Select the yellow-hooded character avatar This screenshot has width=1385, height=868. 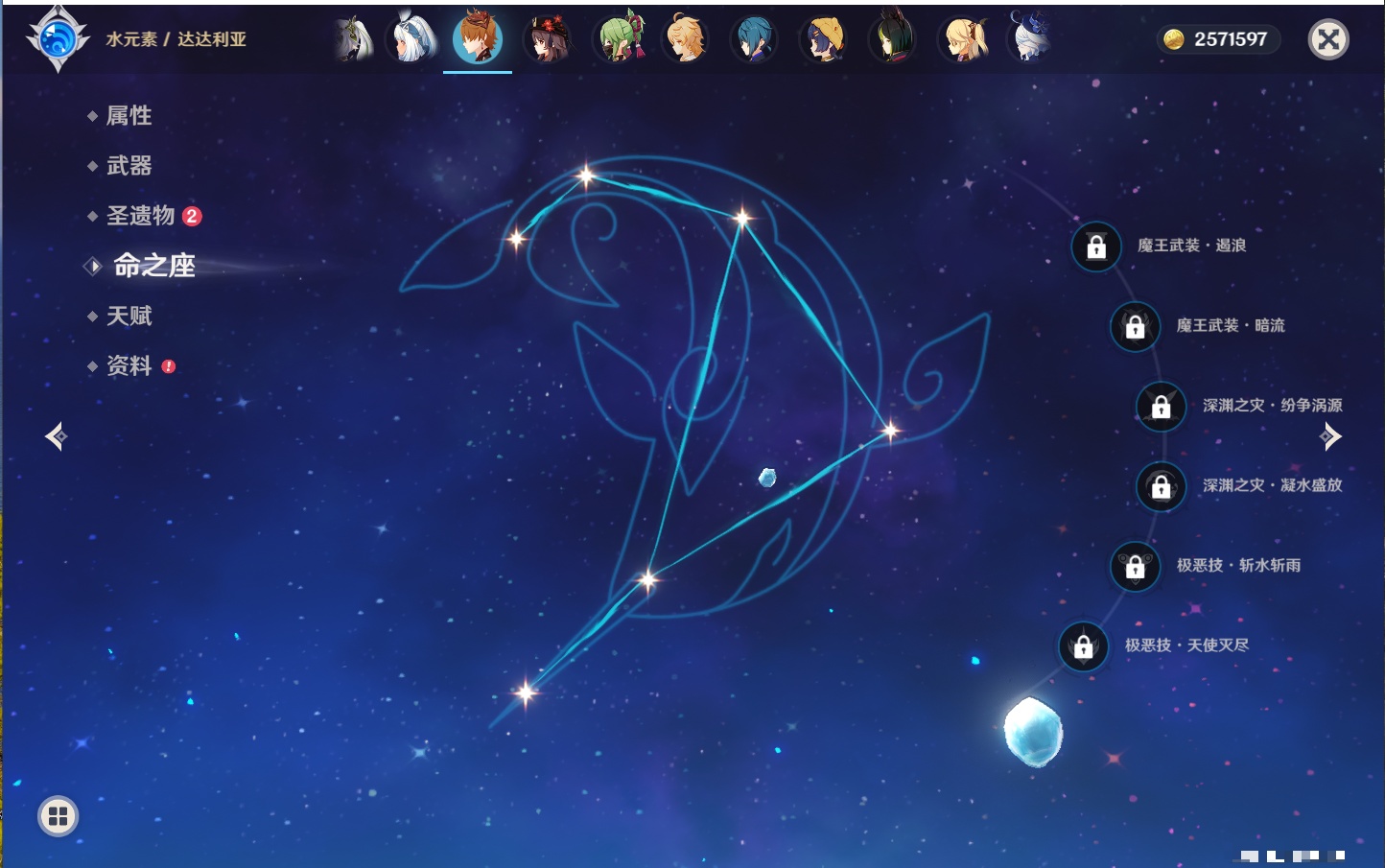(823, 39)
